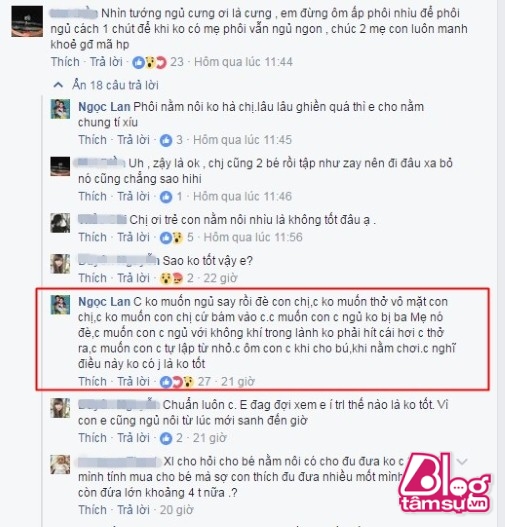Click 'Thích' under the top comment
Image resolution: width=505 pixels, height=527 pixels.
click(x=65, y=62)
